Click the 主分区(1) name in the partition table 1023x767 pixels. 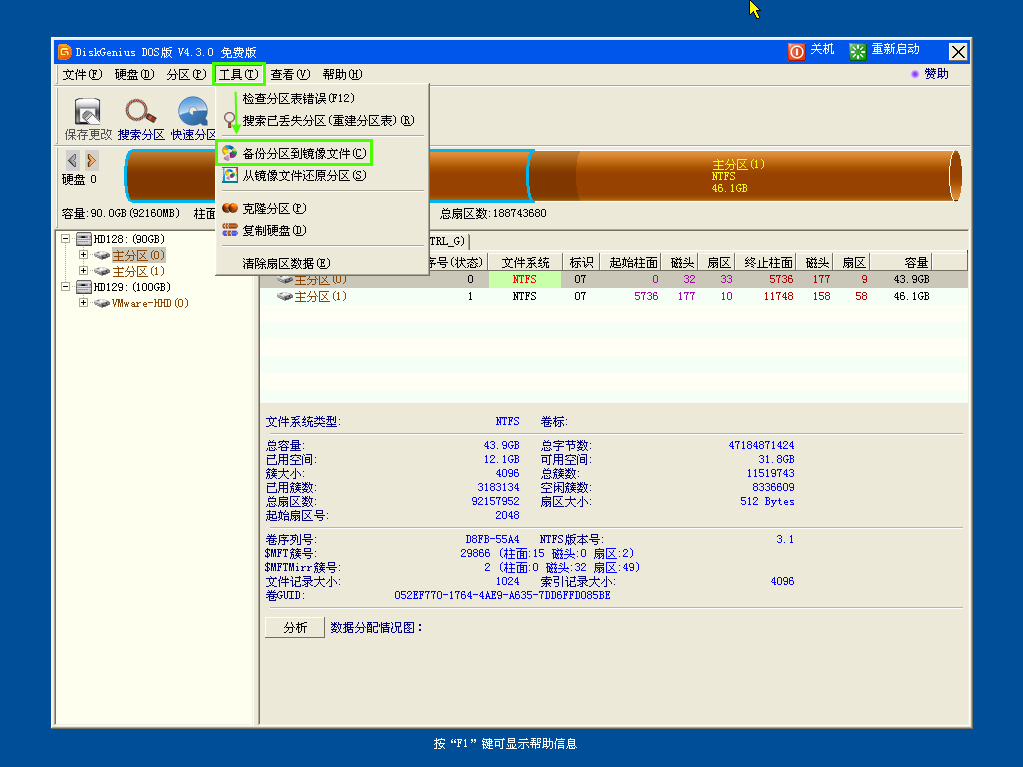(x=320, y=297)
